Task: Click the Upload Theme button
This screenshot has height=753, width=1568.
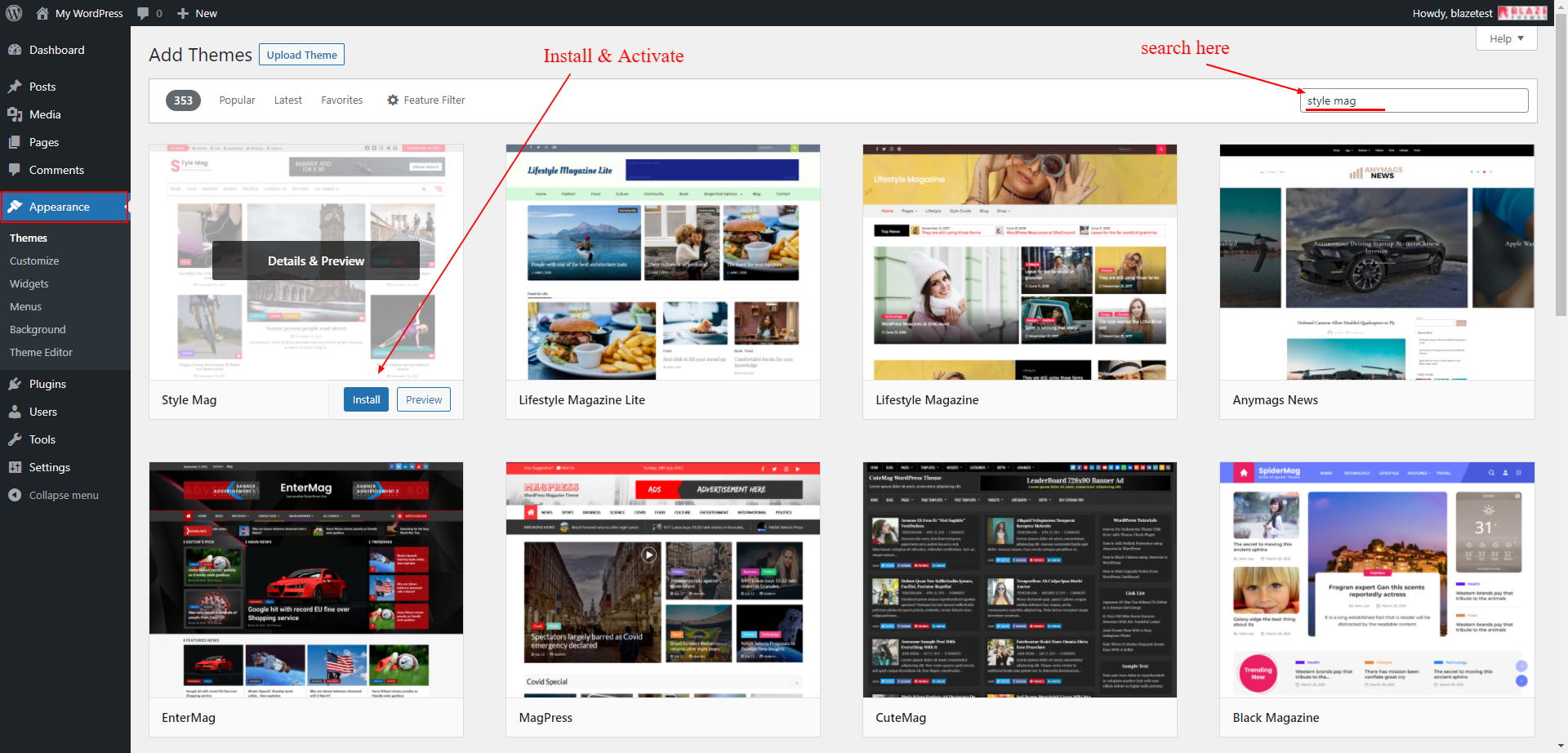Action: (x=301, y=55)
